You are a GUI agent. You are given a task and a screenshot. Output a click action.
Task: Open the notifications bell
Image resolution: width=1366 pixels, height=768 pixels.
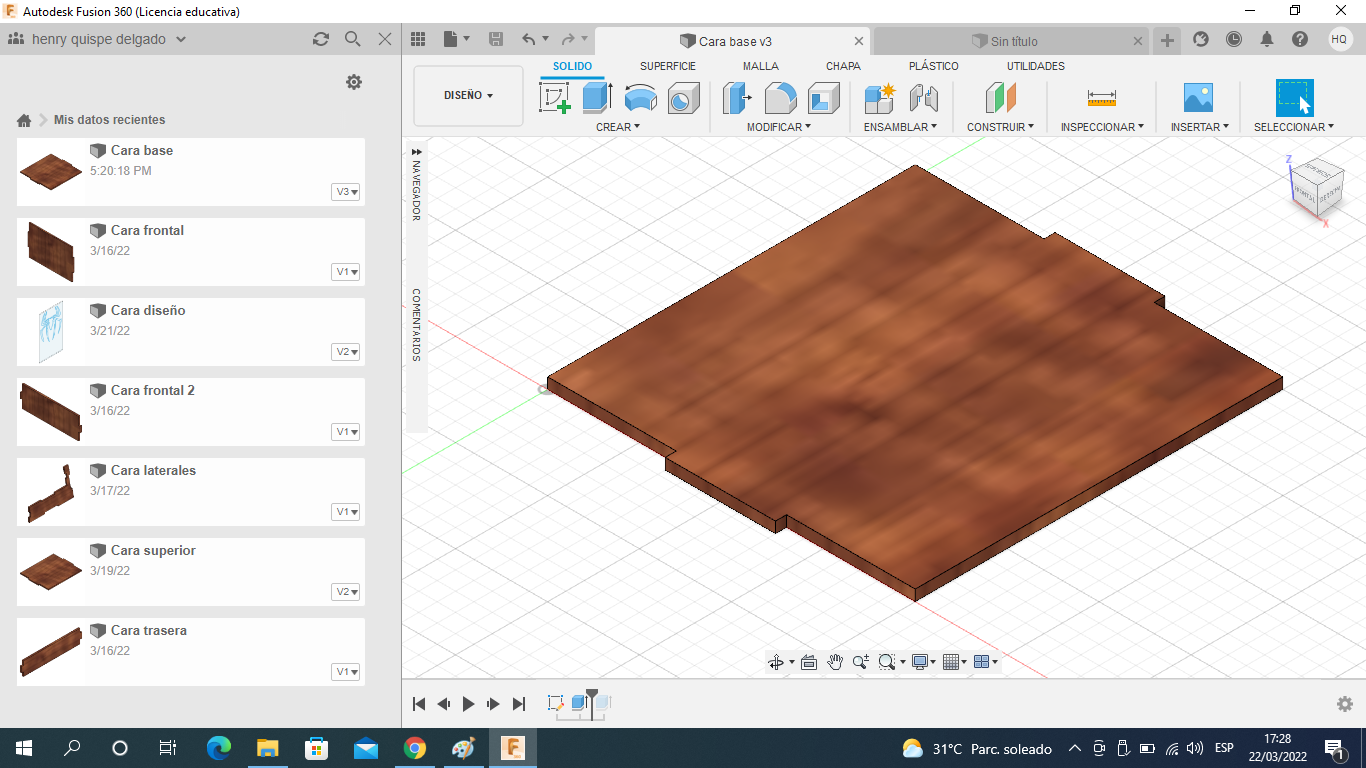[1267, 39]
